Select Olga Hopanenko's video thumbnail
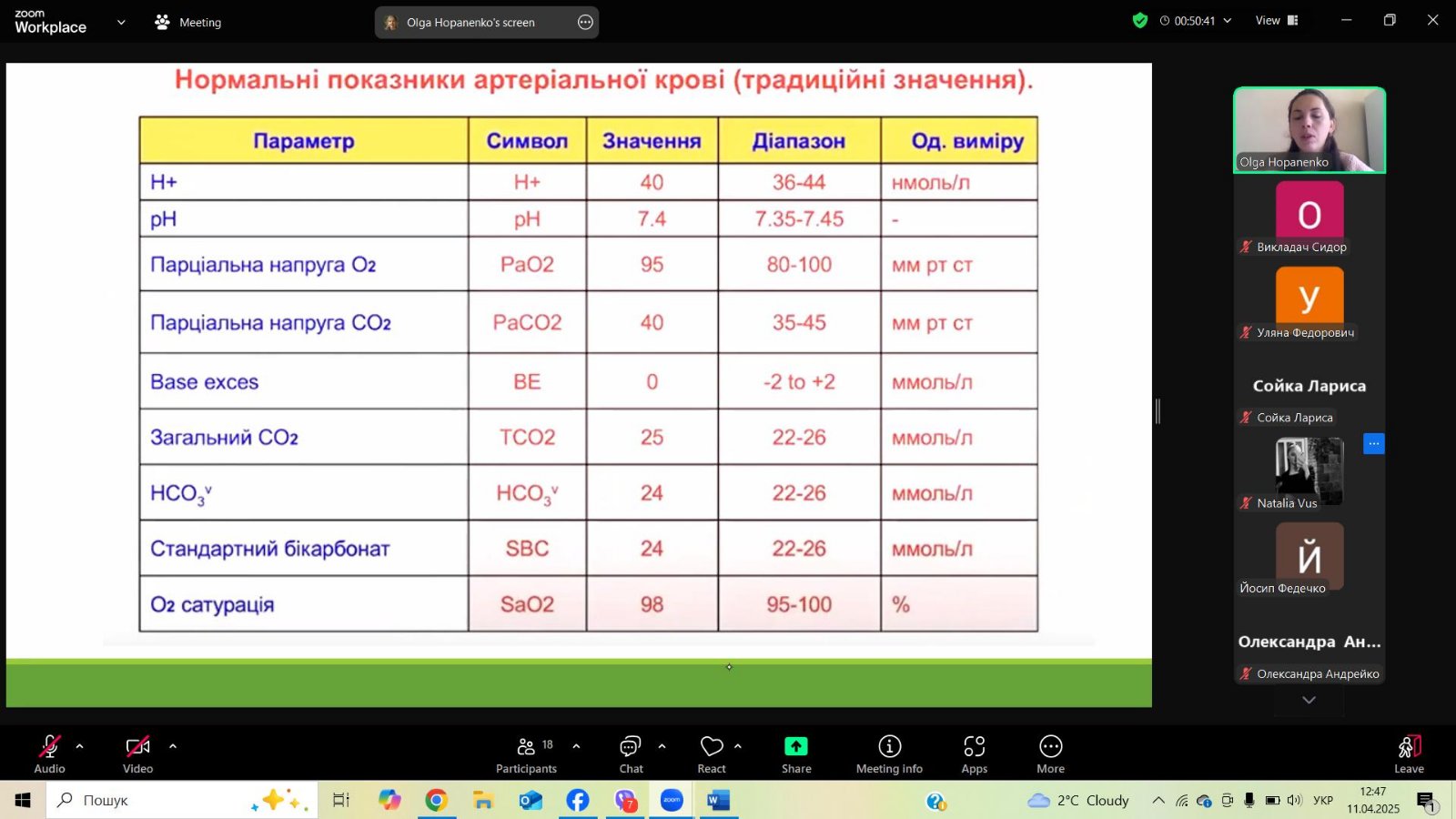The height and width of the screenshot is (819, 1456). point(1309,130)
